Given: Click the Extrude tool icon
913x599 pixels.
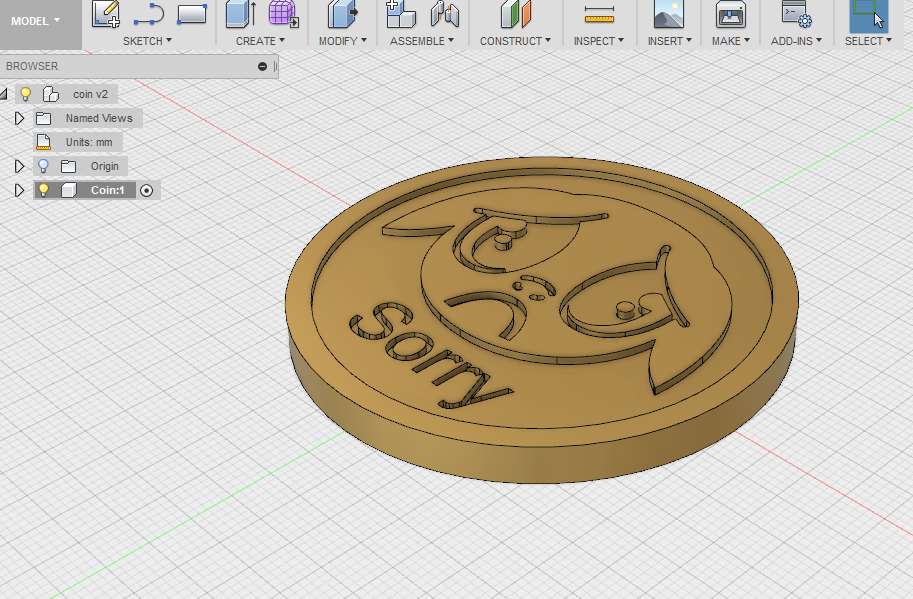Looking at the screenshot, I should pyautogui.click(x=241, y=14).
